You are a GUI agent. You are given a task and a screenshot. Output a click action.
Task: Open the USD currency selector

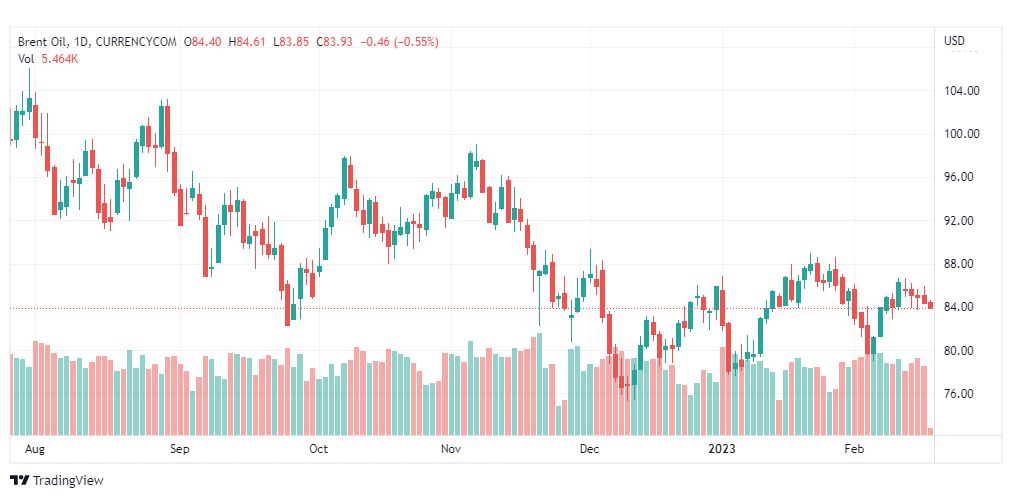(x=955, y=41)
